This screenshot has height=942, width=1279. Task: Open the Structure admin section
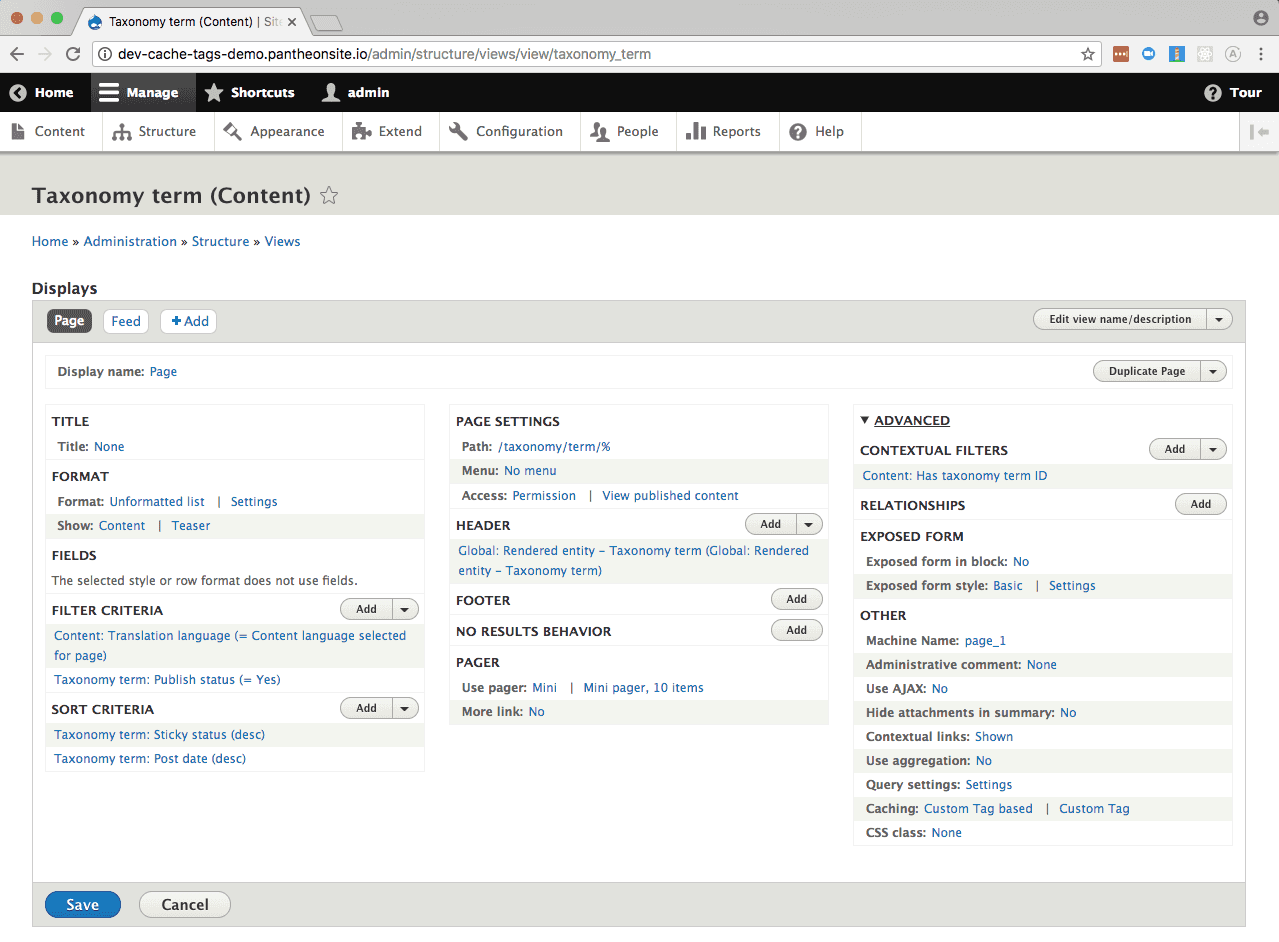tap(166, 131)
